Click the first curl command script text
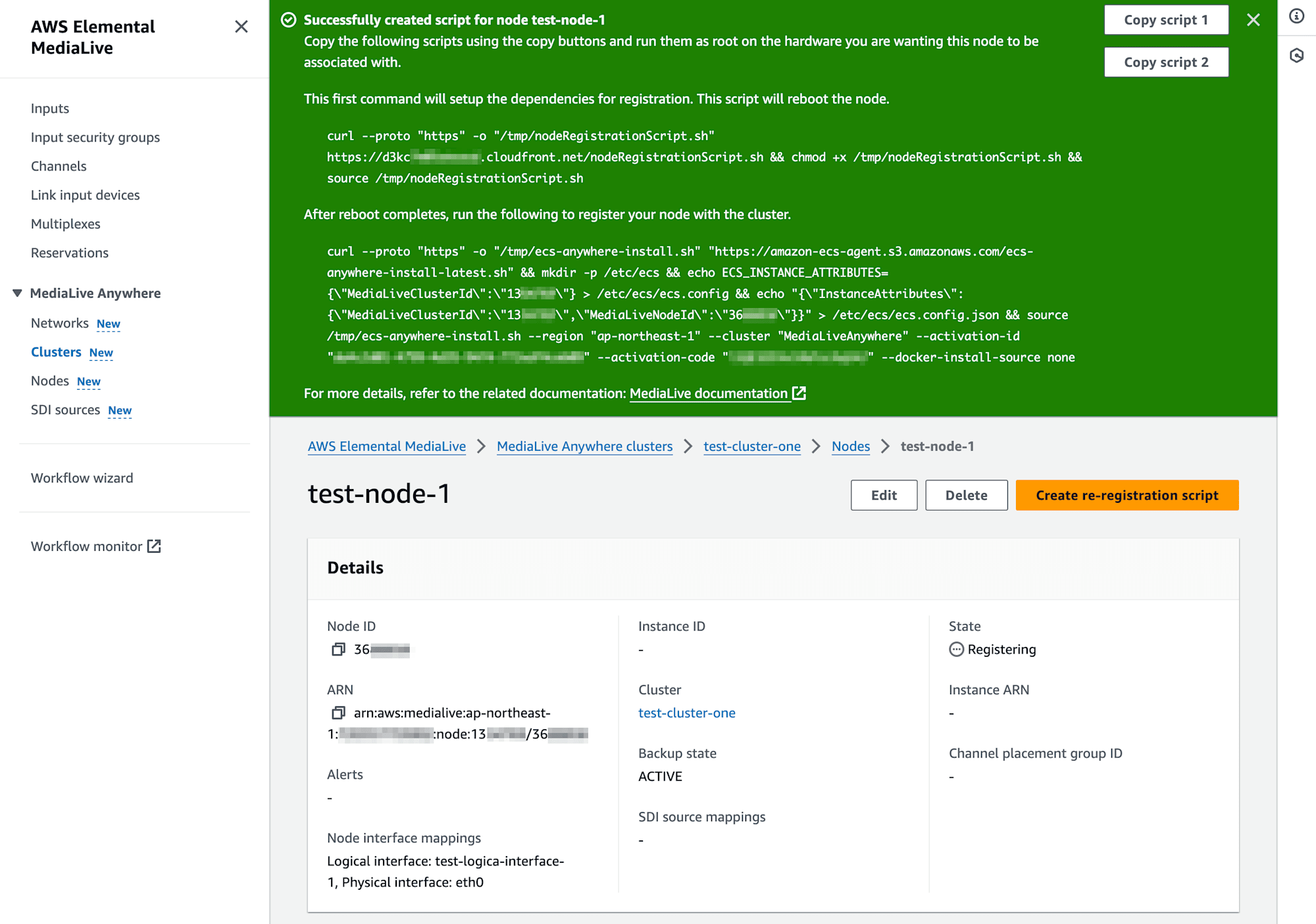This screenshot has width=1316, height=924. [x=704, y=157]
